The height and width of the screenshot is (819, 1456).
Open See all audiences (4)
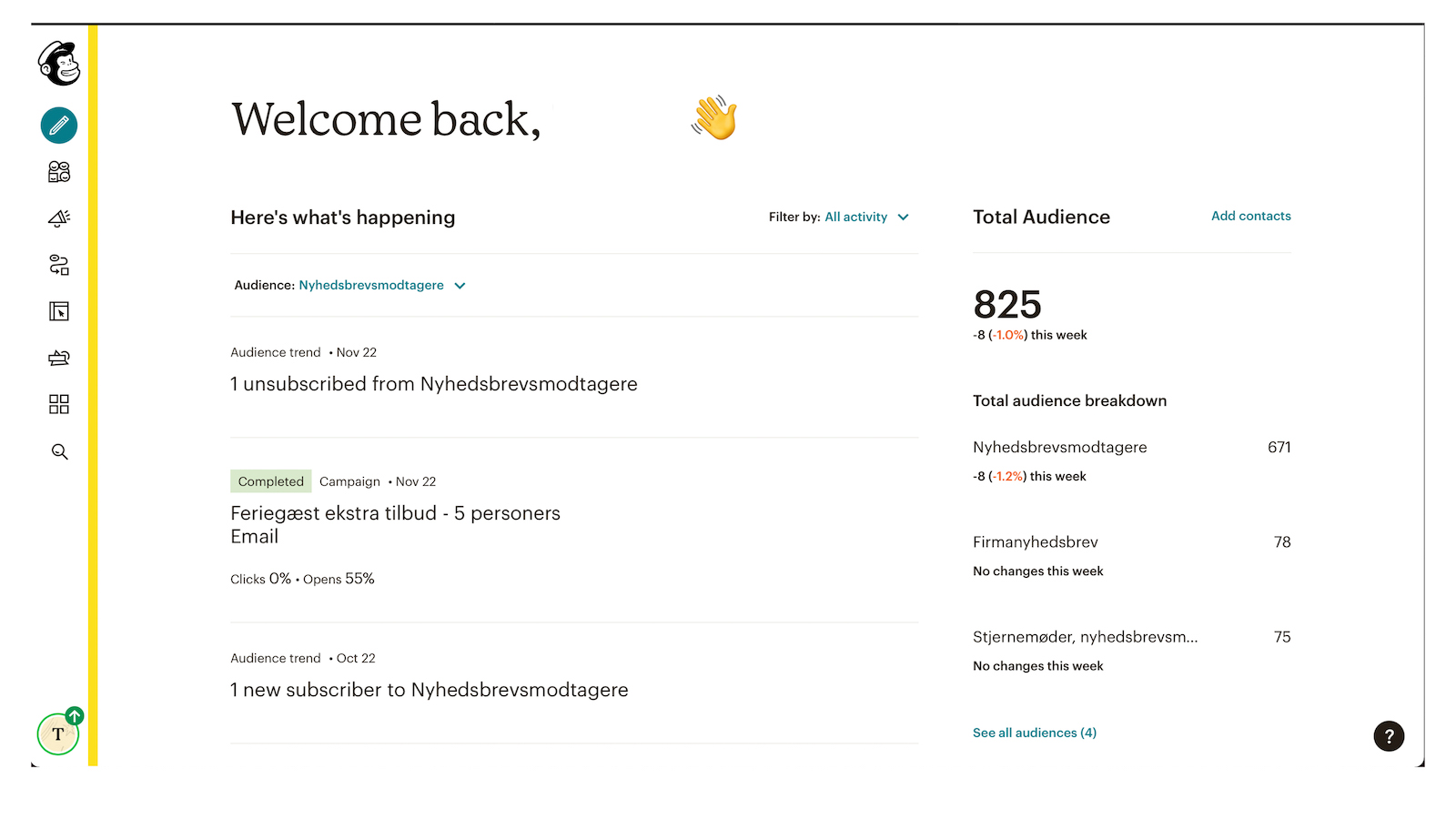tap(1034, 733)
